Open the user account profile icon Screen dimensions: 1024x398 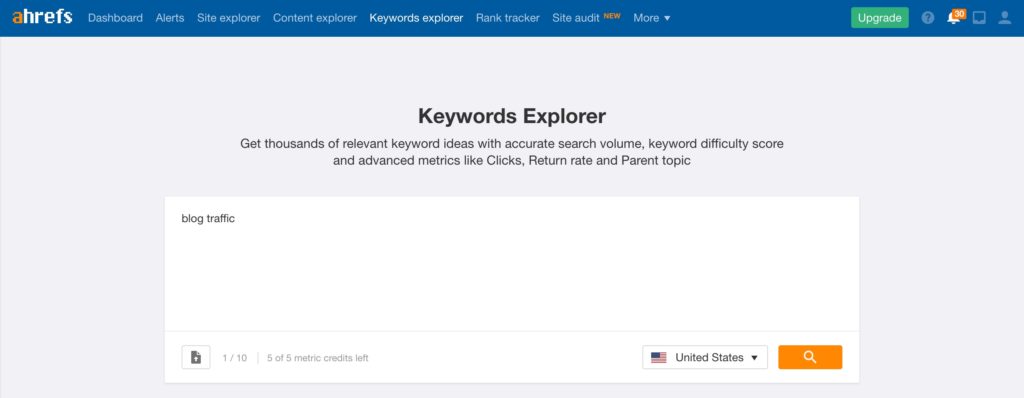click(x=1004, y=18)
